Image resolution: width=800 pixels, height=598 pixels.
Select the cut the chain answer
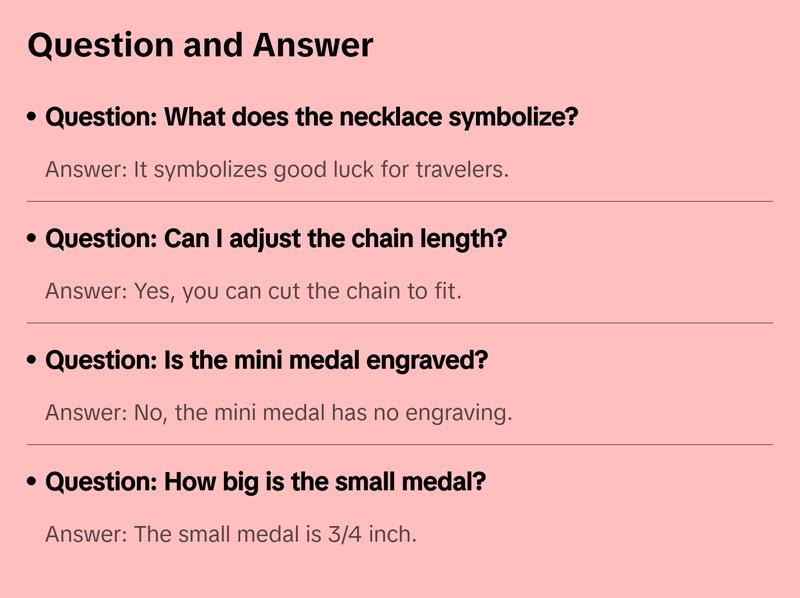click(253, 292)
